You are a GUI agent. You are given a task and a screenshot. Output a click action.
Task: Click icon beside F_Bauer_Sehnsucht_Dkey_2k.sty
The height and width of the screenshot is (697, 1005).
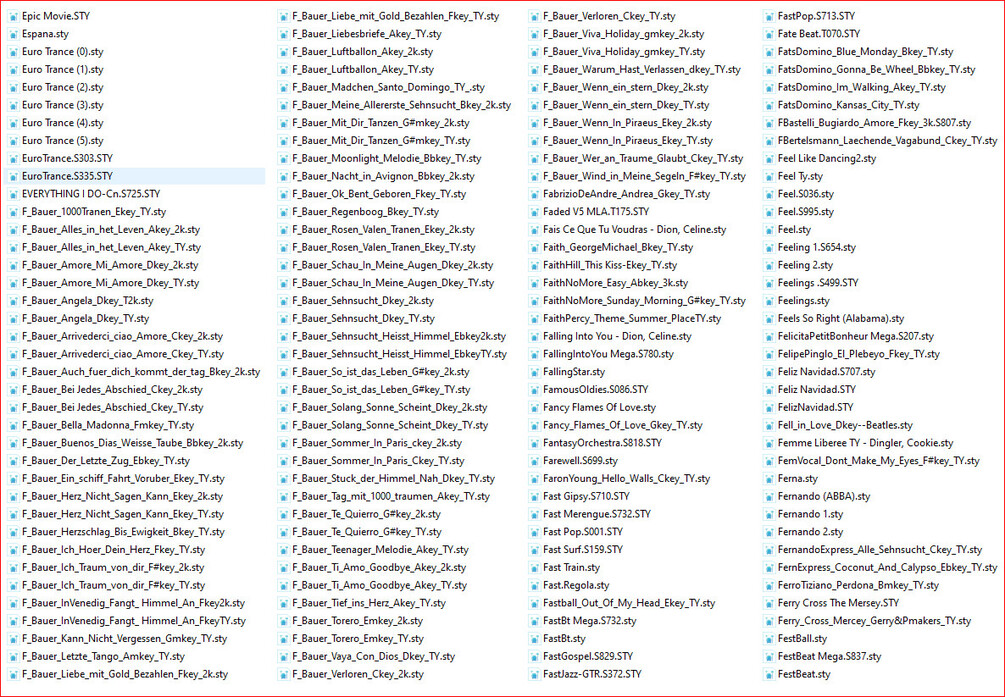[283, 301]
